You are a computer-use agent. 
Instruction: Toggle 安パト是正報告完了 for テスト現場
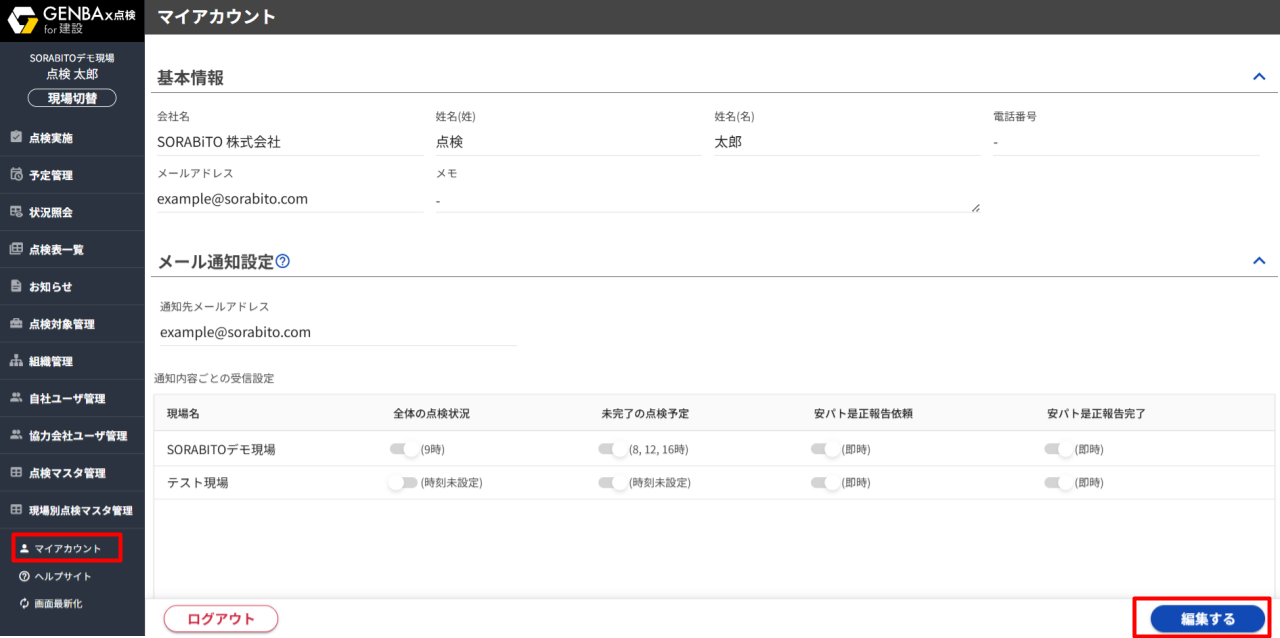pyautogui.click(x=1058, y=483)
